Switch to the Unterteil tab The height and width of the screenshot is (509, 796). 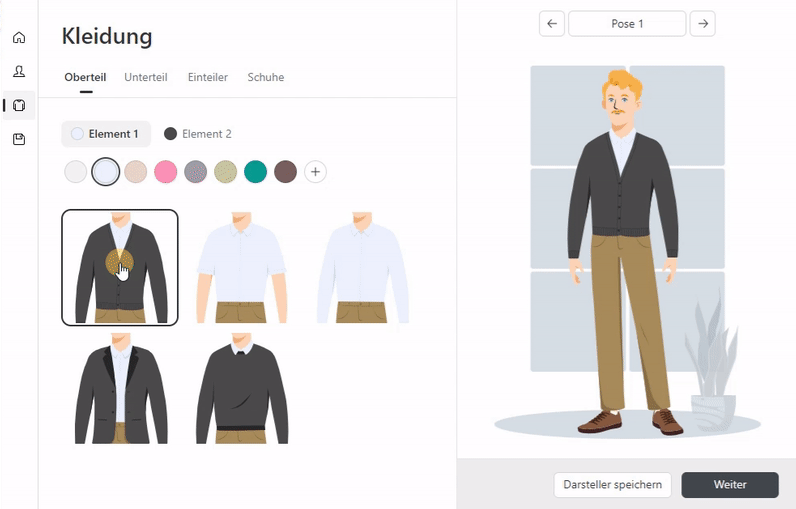pyautogui.click(x=145, y=78)
